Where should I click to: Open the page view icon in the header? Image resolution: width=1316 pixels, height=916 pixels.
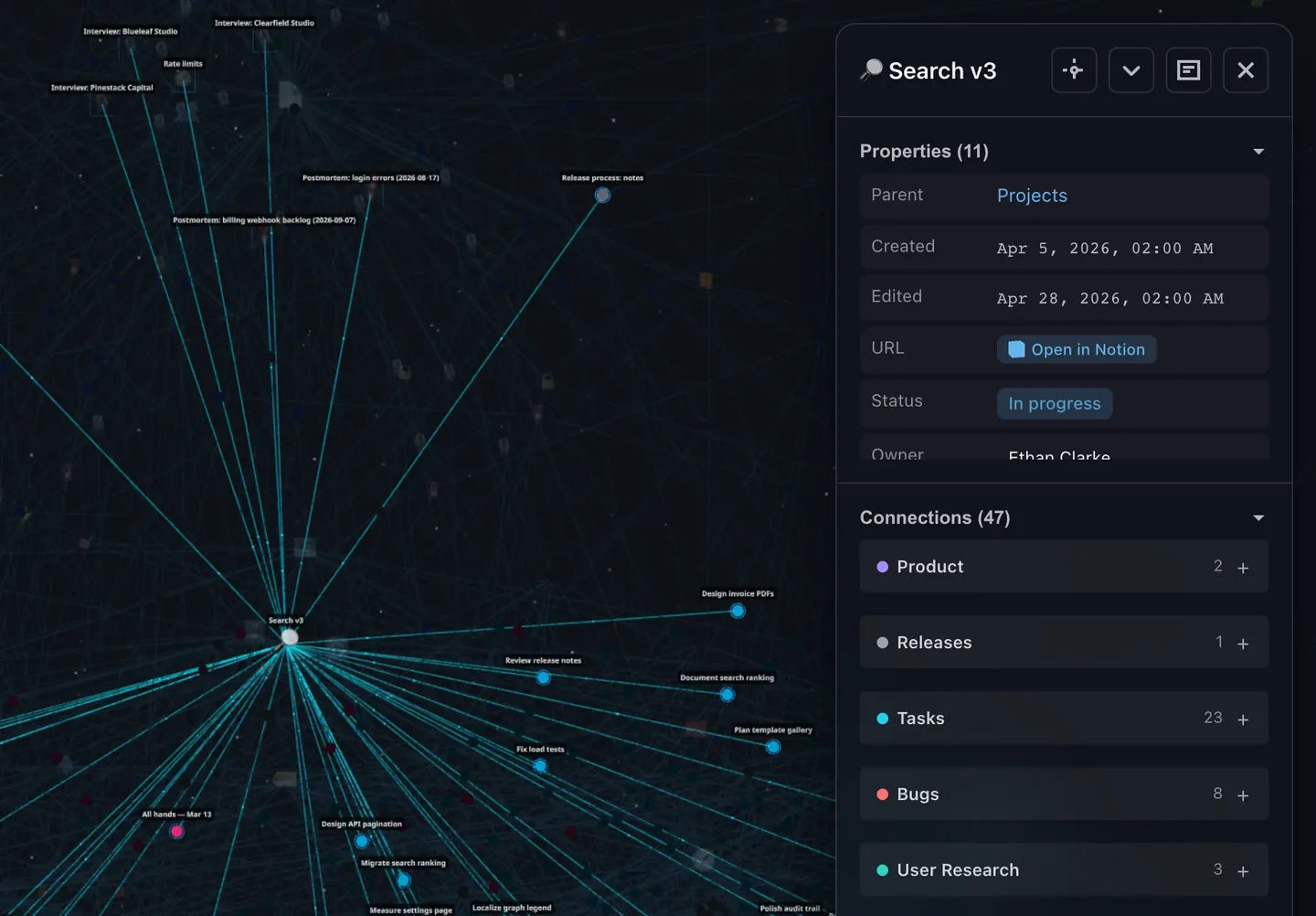tap(1189, 70)
